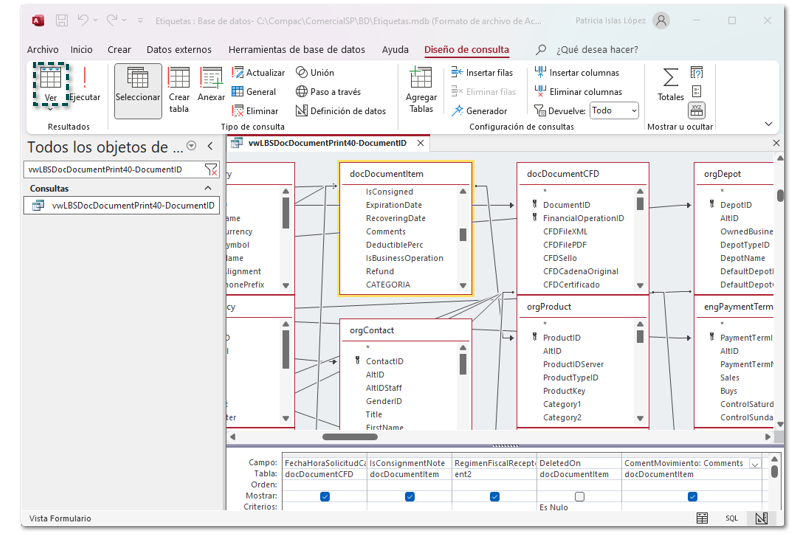
Task: Uncheck Mostrar for the IsConsignmentNote column
Action: 409,496
